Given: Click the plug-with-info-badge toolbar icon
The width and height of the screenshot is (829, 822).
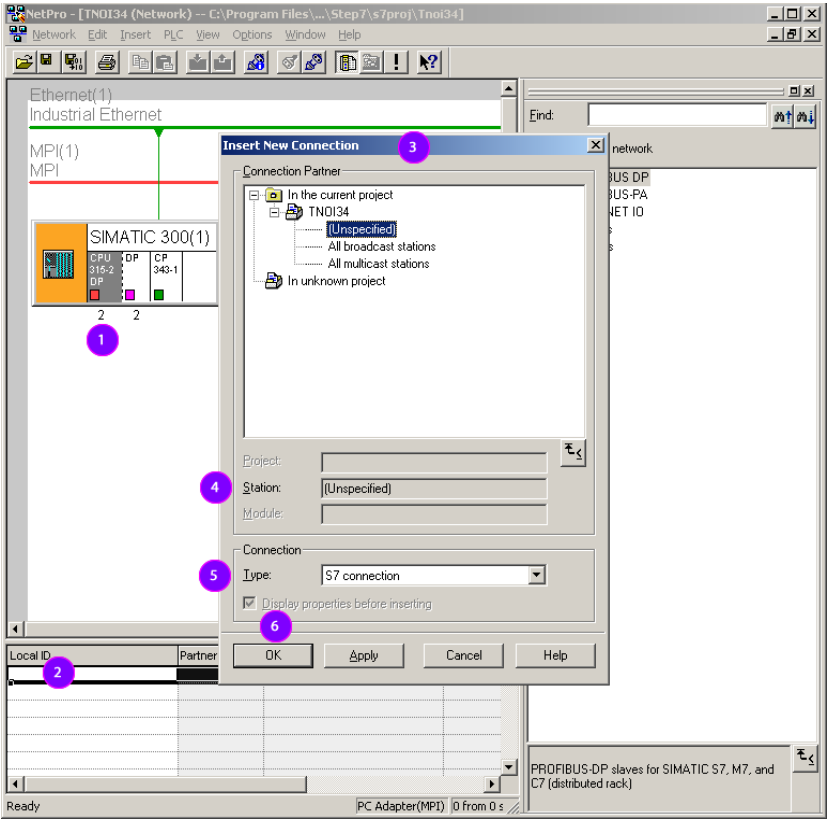Looking at the screenshot, I should (256, 62).
